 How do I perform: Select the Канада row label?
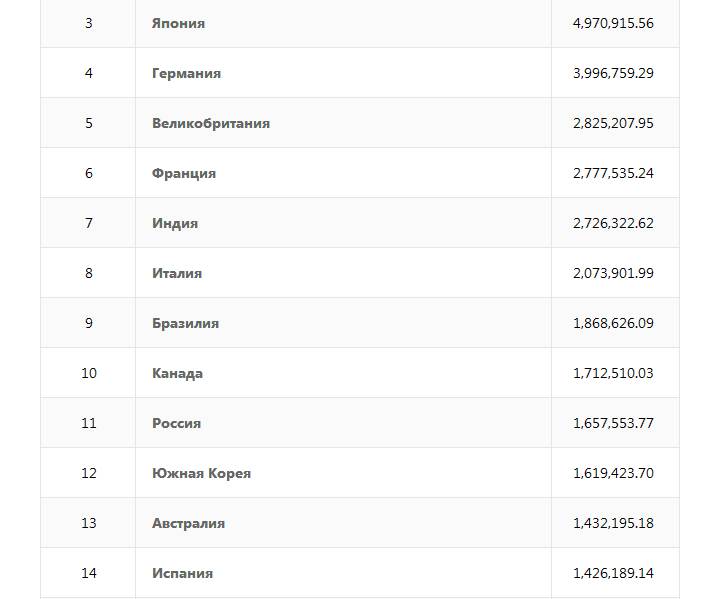point(177,373)
